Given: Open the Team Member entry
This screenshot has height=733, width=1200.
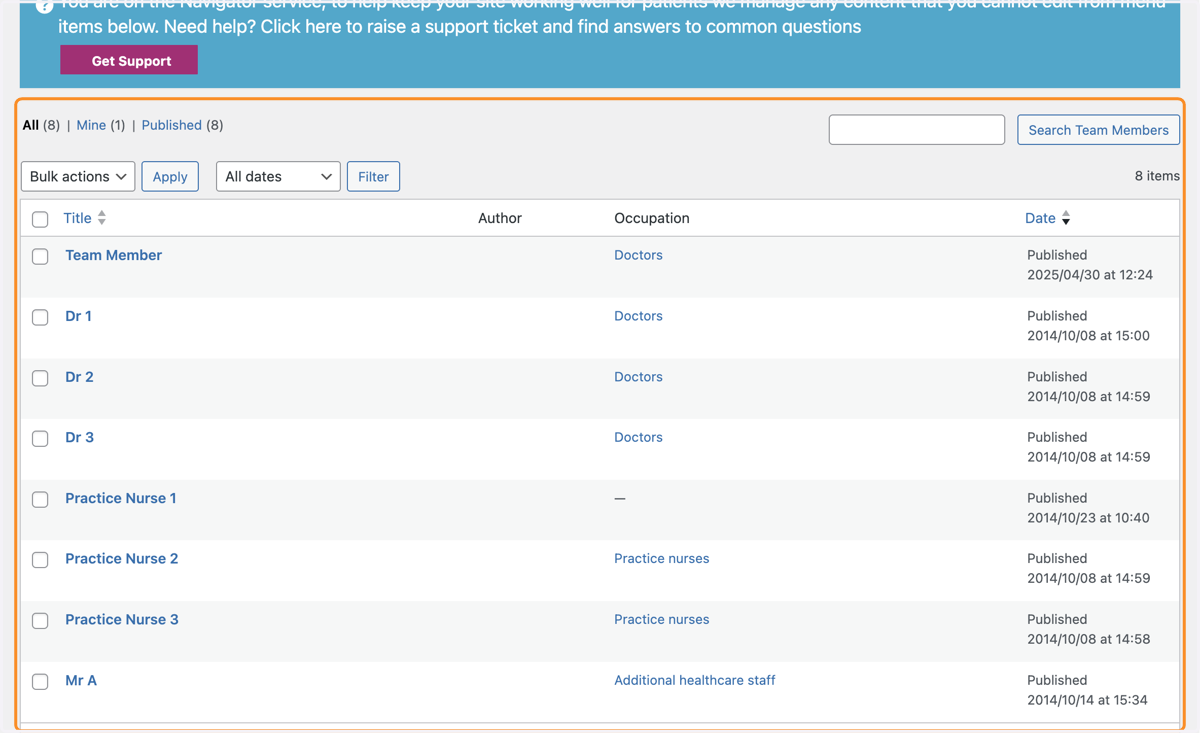Looking at the screenshot, I should point(113,255).
